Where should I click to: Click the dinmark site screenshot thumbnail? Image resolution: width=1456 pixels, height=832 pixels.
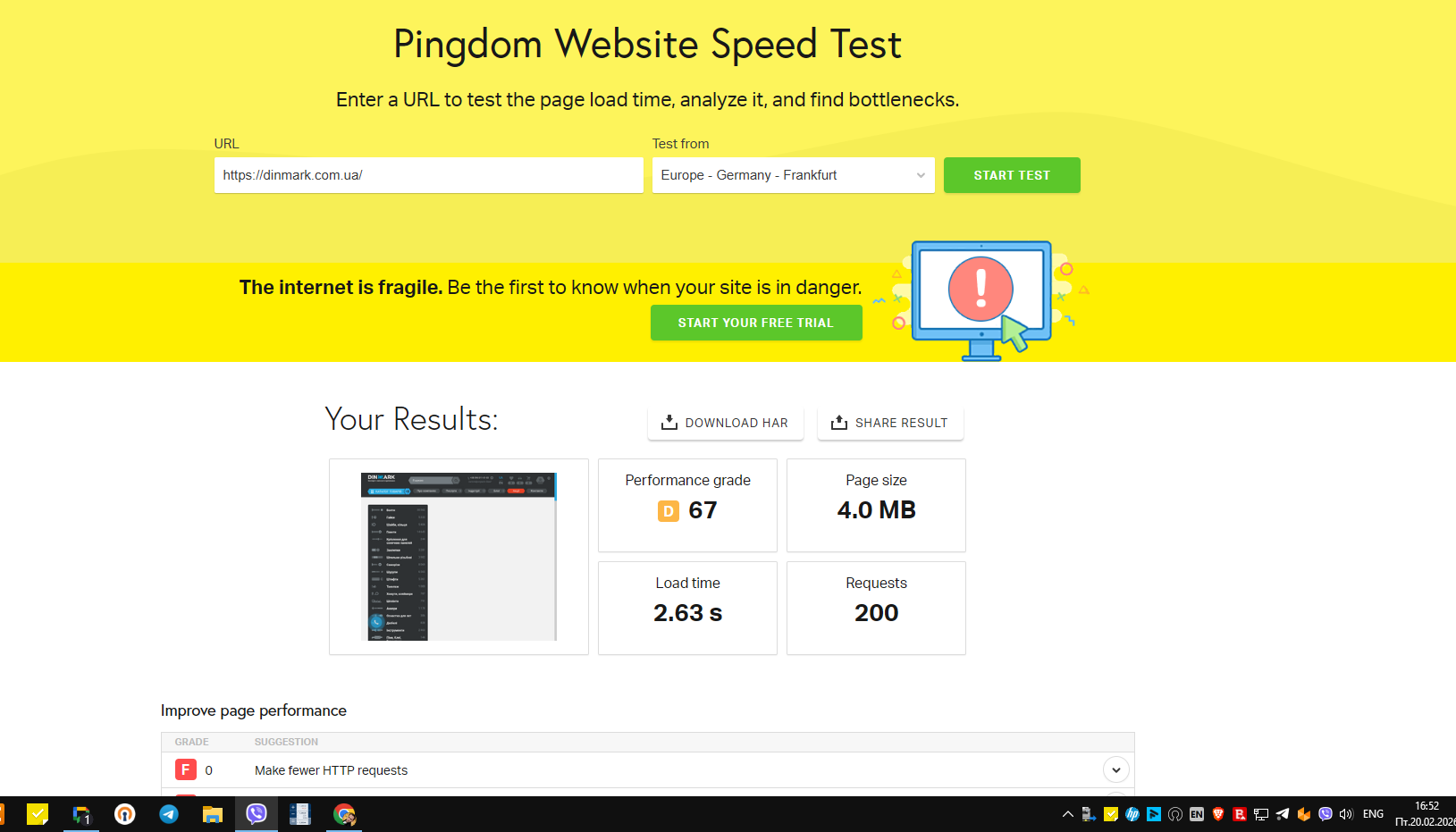tap(459, 557)
